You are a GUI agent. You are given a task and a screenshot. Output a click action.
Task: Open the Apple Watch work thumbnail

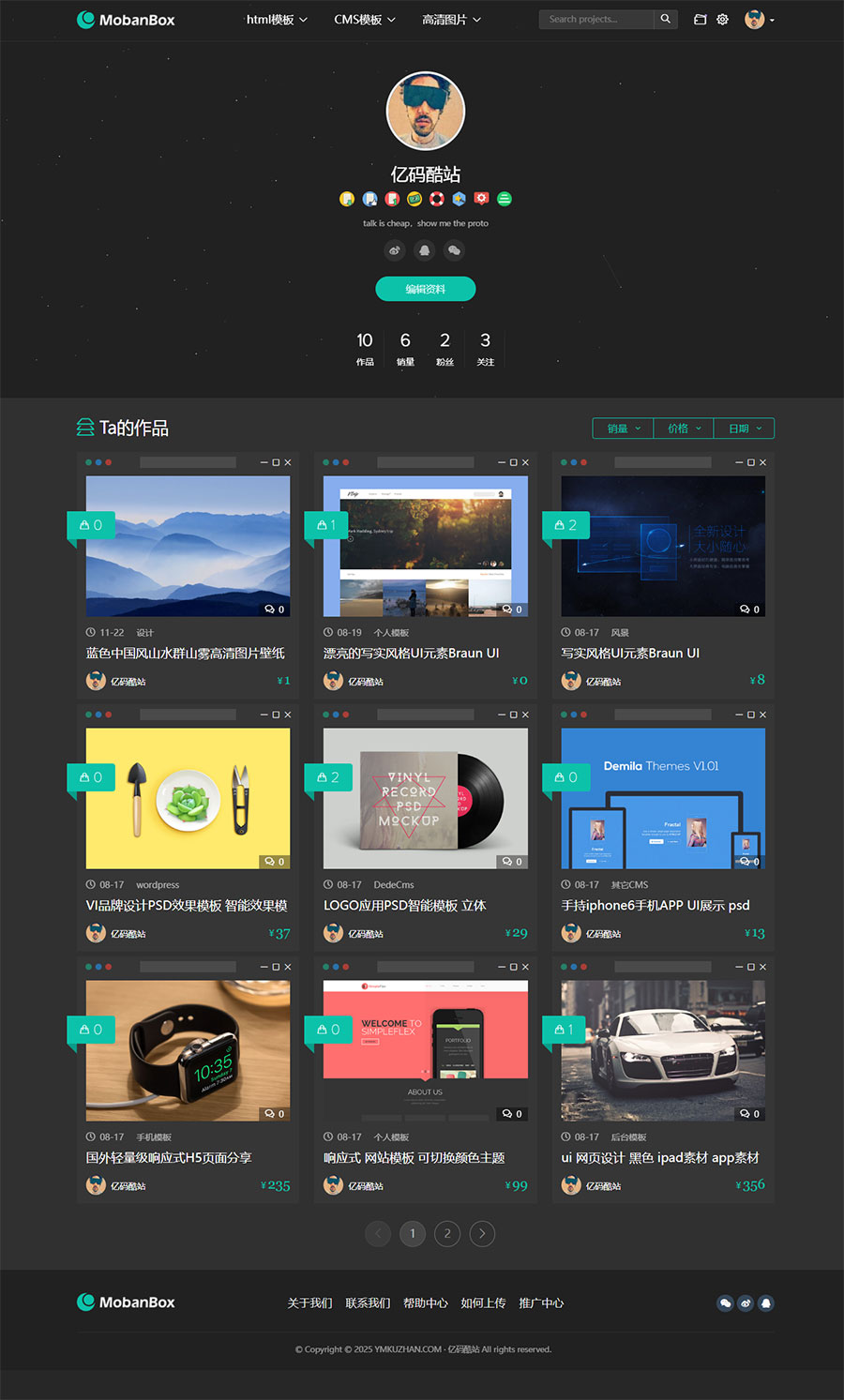pyautogui.click(x=188, y=1050)
